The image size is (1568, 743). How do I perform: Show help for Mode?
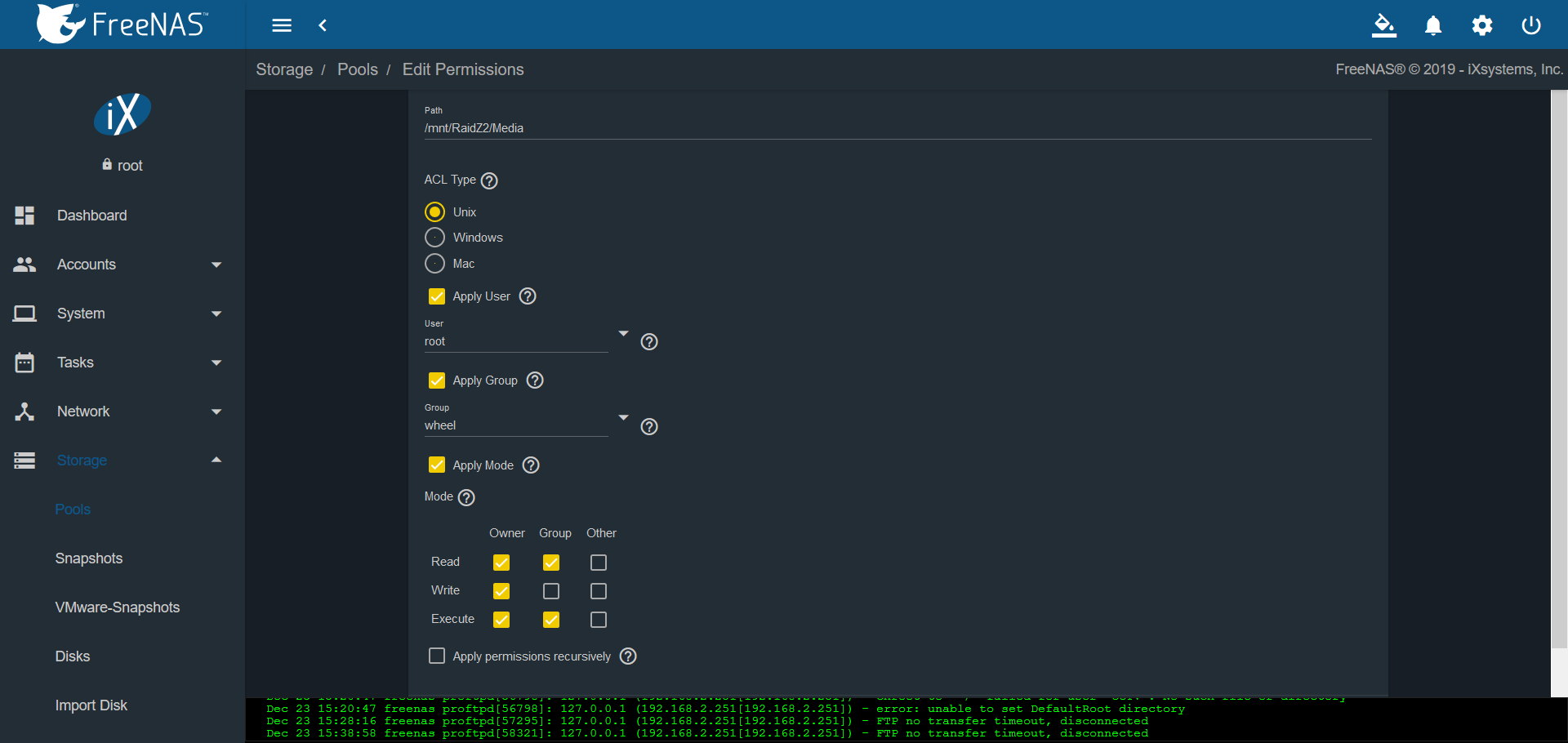point(466,497)
